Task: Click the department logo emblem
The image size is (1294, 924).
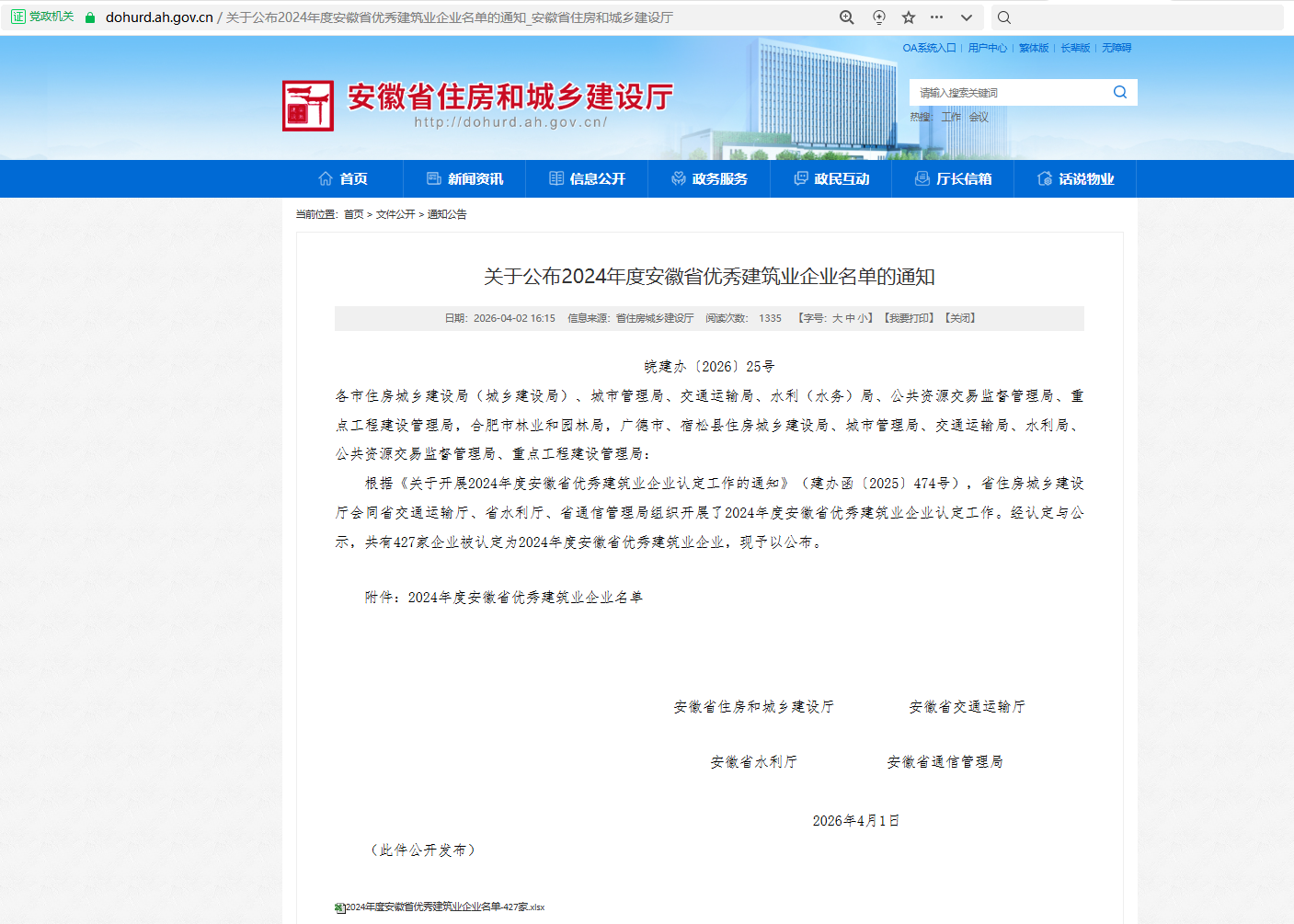Action: tap(308, 106)
